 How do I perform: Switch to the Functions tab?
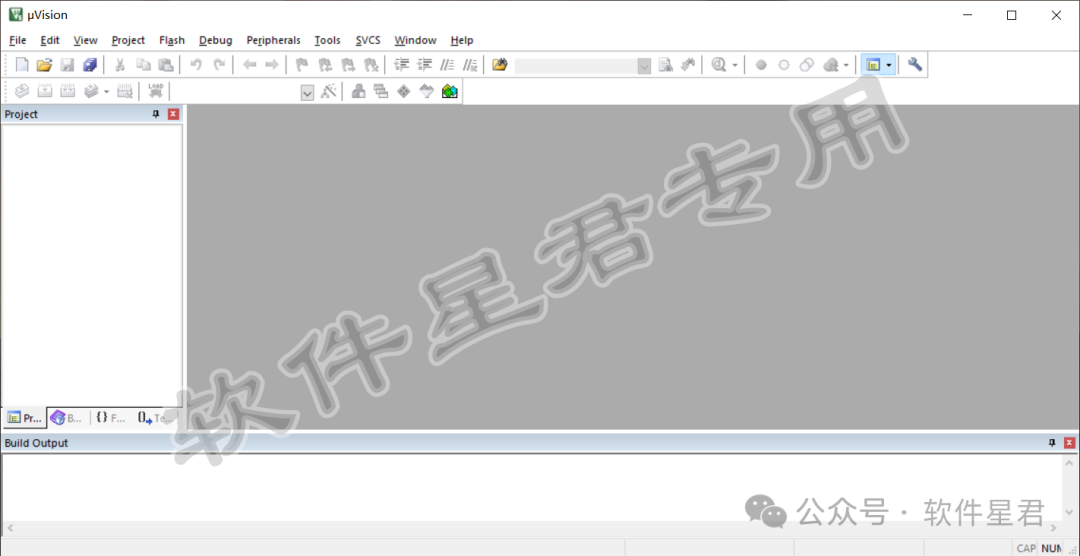pos(110,418)
